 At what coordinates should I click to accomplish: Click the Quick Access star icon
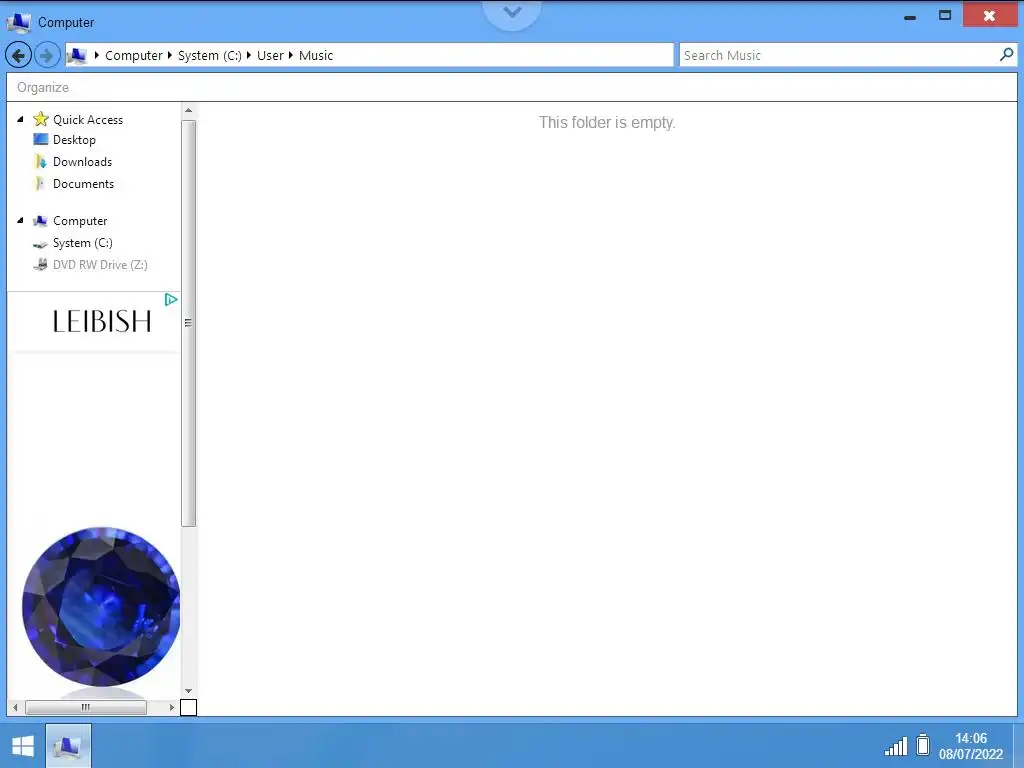(x=40, y=119)
